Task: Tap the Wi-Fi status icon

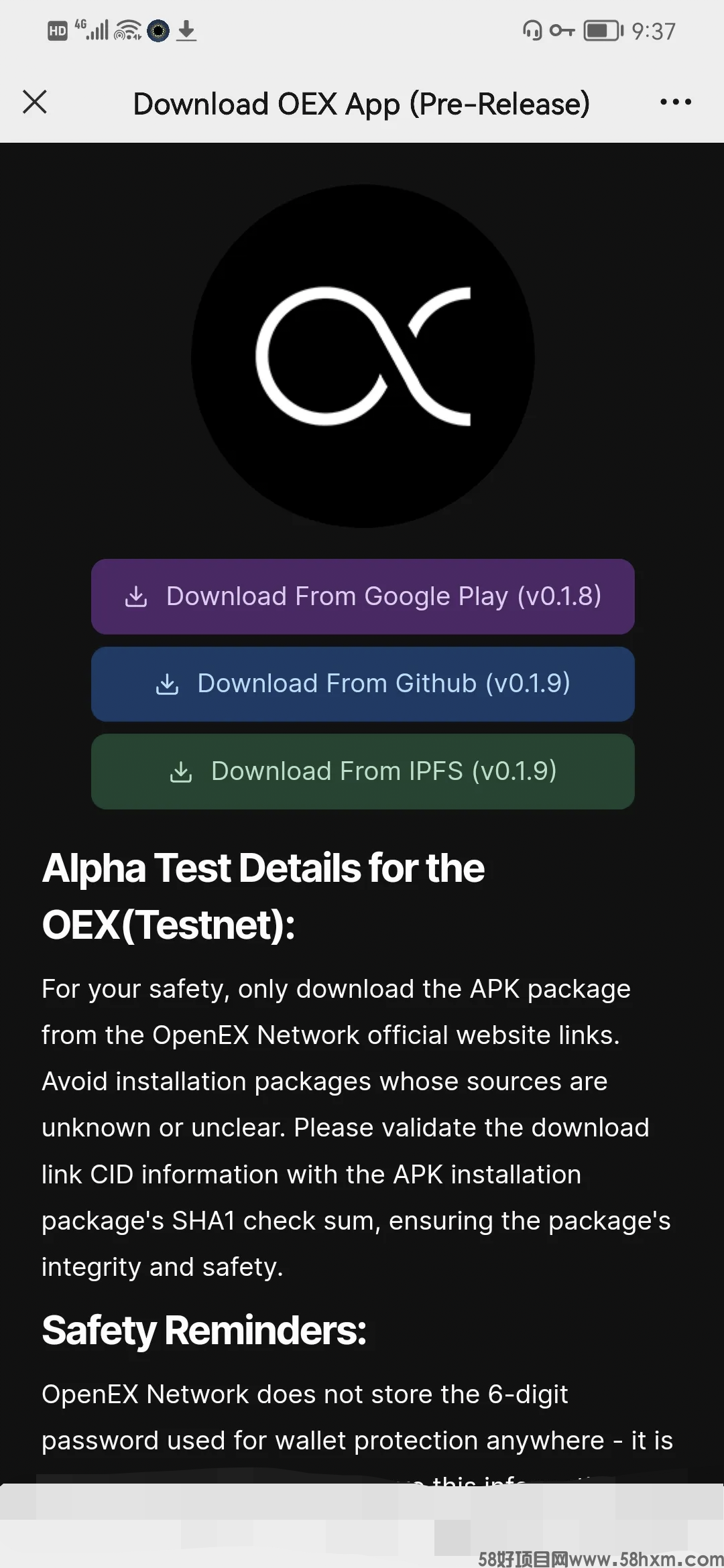Action: (x=127, y=31)
